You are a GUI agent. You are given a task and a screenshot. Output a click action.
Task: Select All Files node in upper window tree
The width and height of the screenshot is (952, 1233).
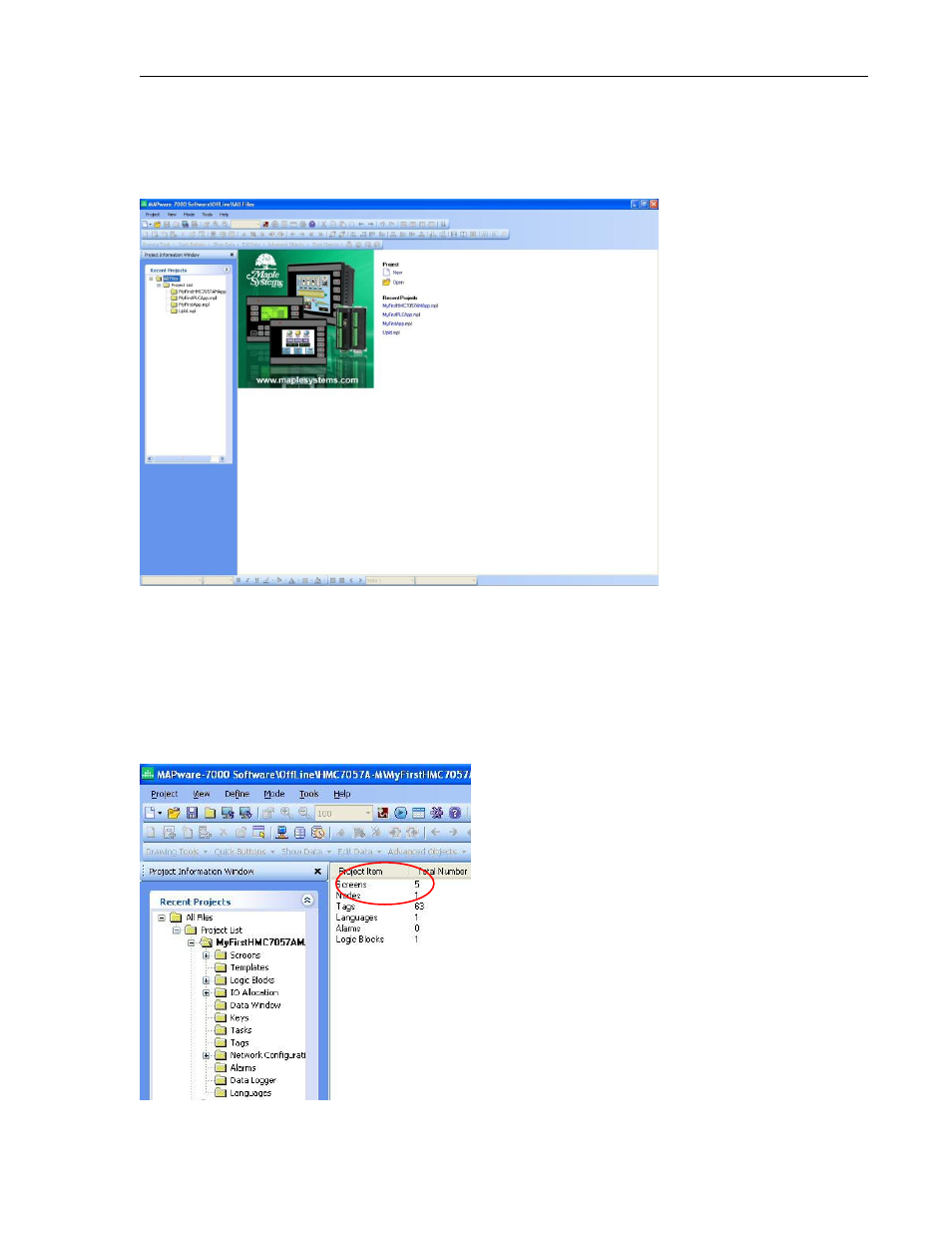pyautogui.click(x=172, y=279)
